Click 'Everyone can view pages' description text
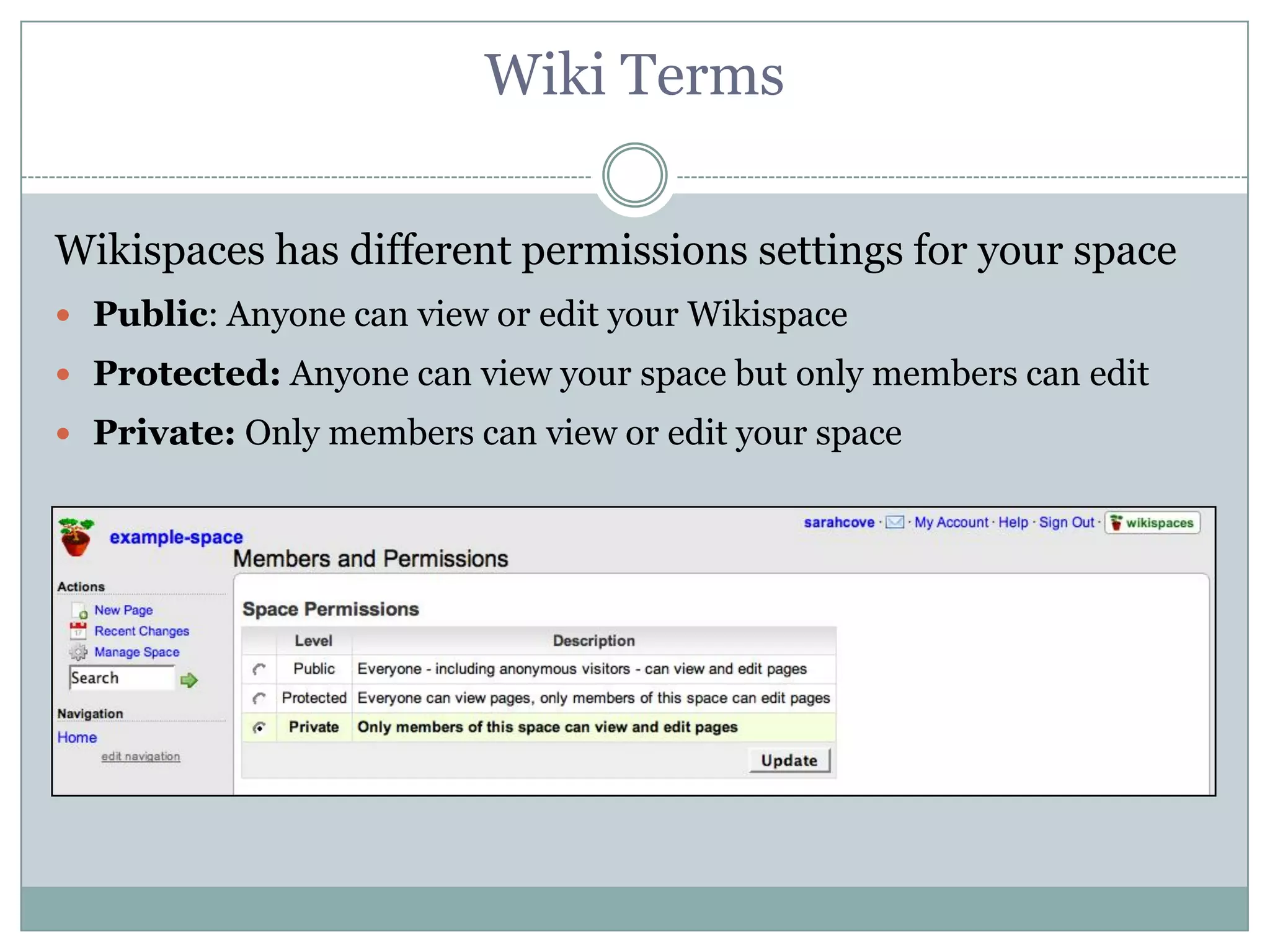Image resolution: width=1270 pixels, height=952 pixels. click(x=593, y=698)
